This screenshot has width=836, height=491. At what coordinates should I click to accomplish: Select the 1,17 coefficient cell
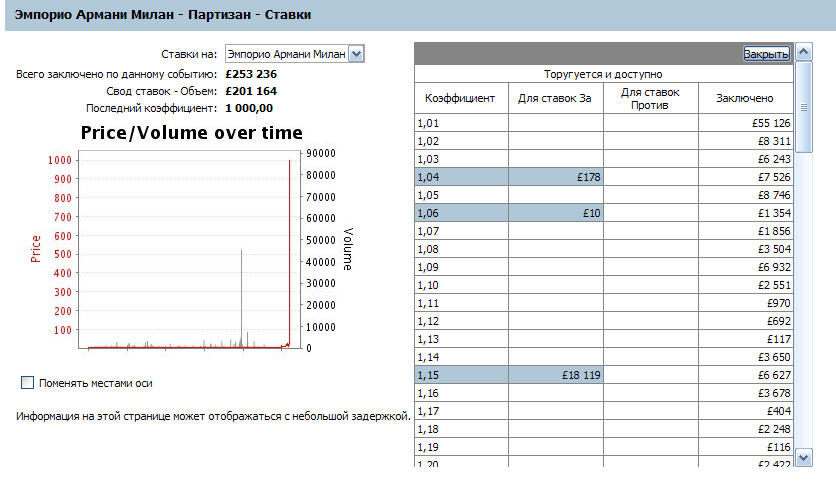point(461,412)
